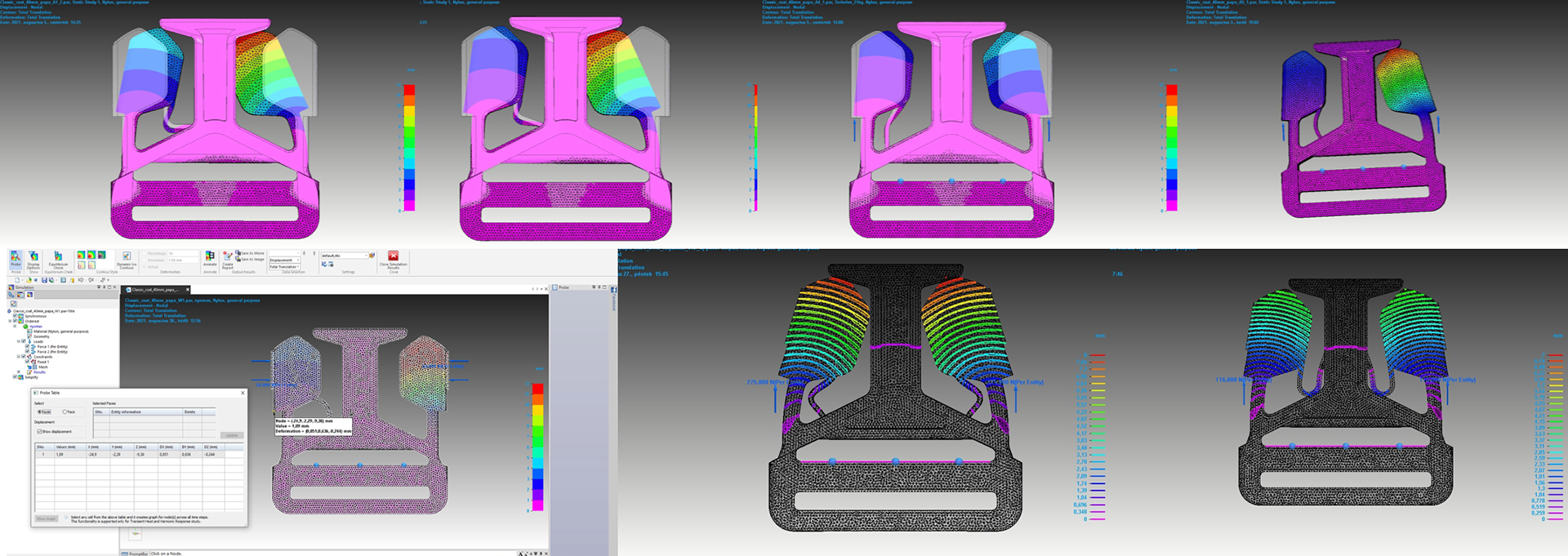
Task: Click the Open folder icon in quick toolbar
Action: 29,280
